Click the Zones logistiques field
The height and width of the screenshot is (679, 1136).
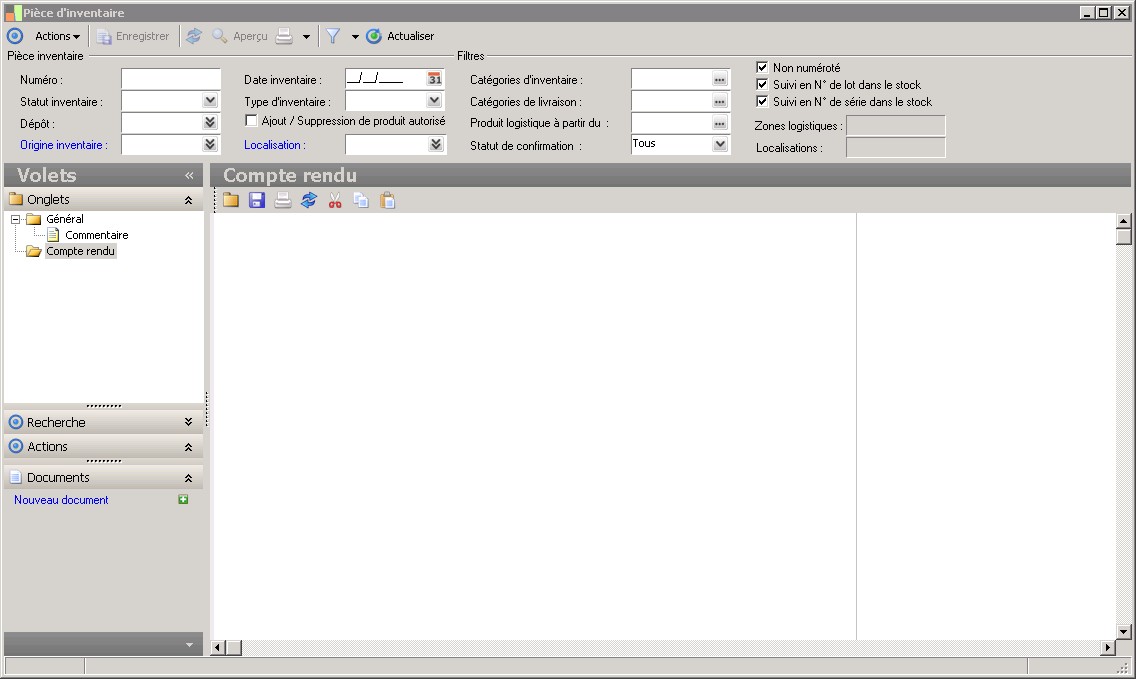(896, 125)
